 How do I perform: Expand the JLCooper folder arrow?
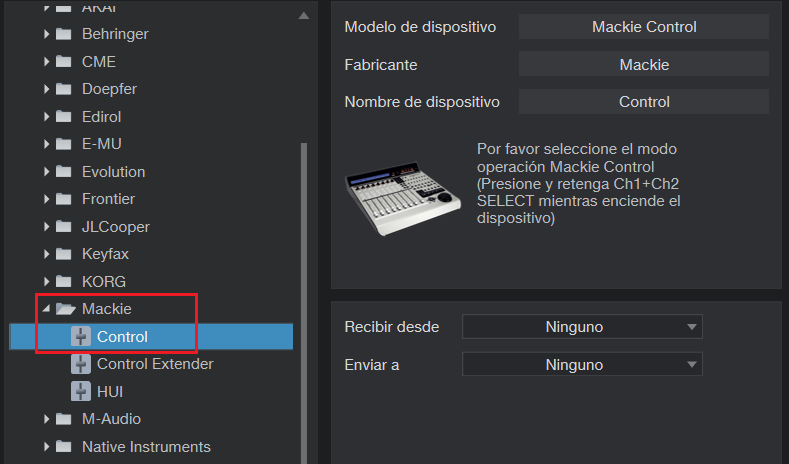tap(46, 226)
